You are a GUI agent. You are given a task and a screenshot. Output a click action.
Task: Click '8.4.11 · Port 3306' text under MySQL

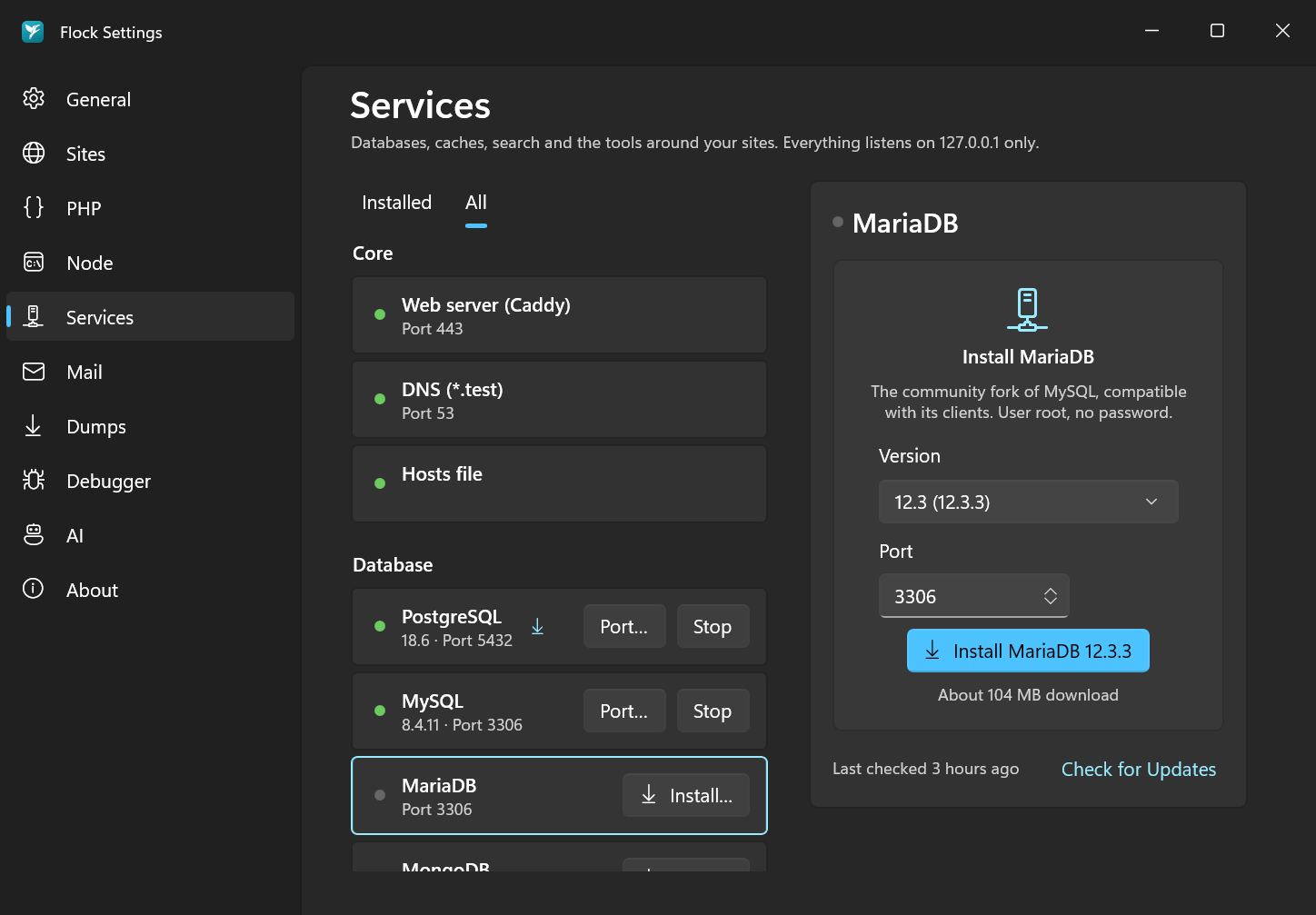coord(463,724)
